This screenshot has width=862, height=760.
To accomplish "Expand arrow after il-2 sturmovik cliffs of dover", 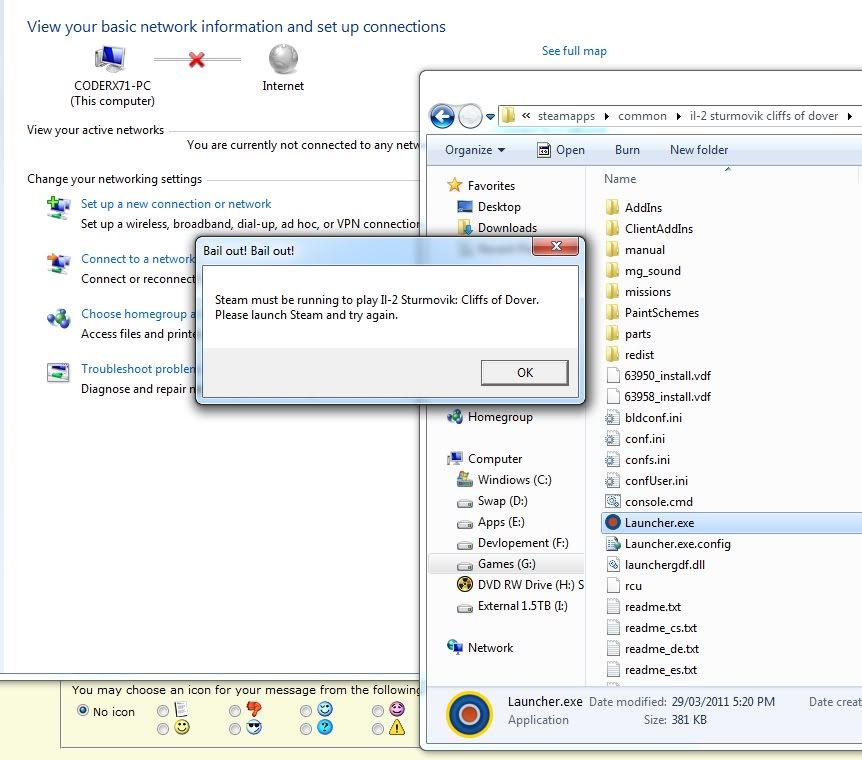I will click(850, 116).
